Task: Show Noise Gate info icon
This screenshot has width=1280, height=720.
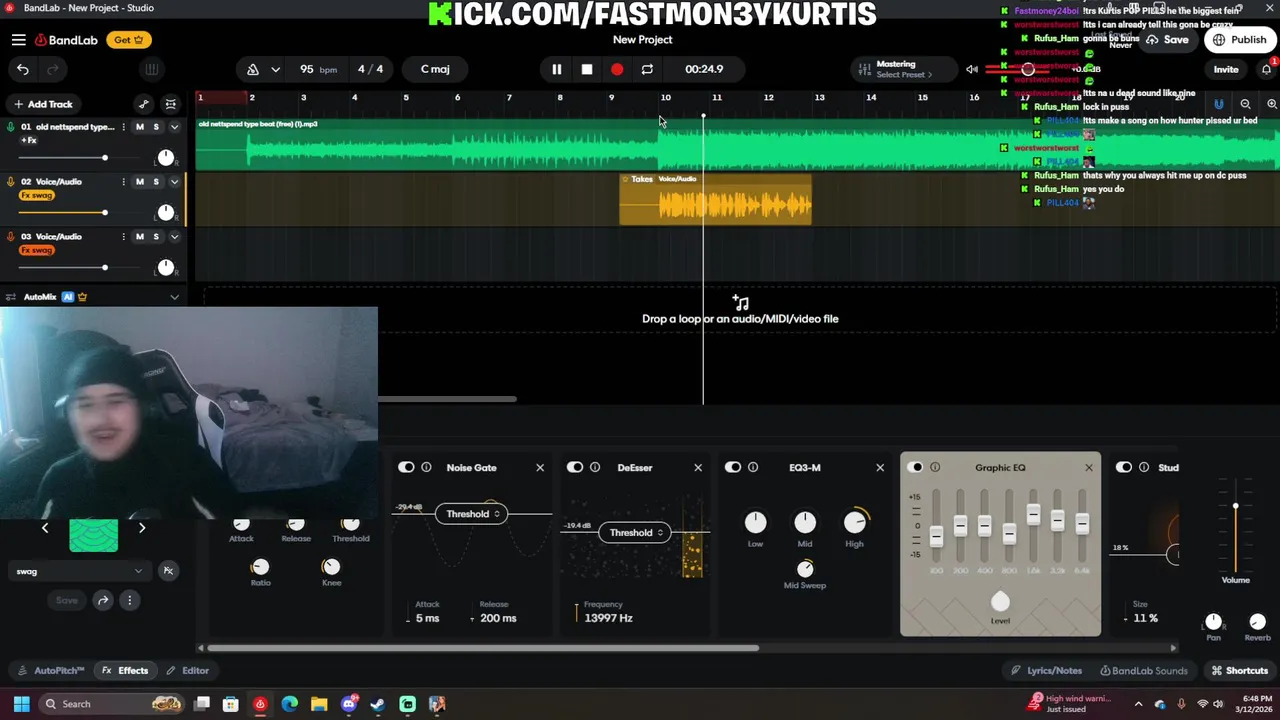Action: (x=426, y=467)
